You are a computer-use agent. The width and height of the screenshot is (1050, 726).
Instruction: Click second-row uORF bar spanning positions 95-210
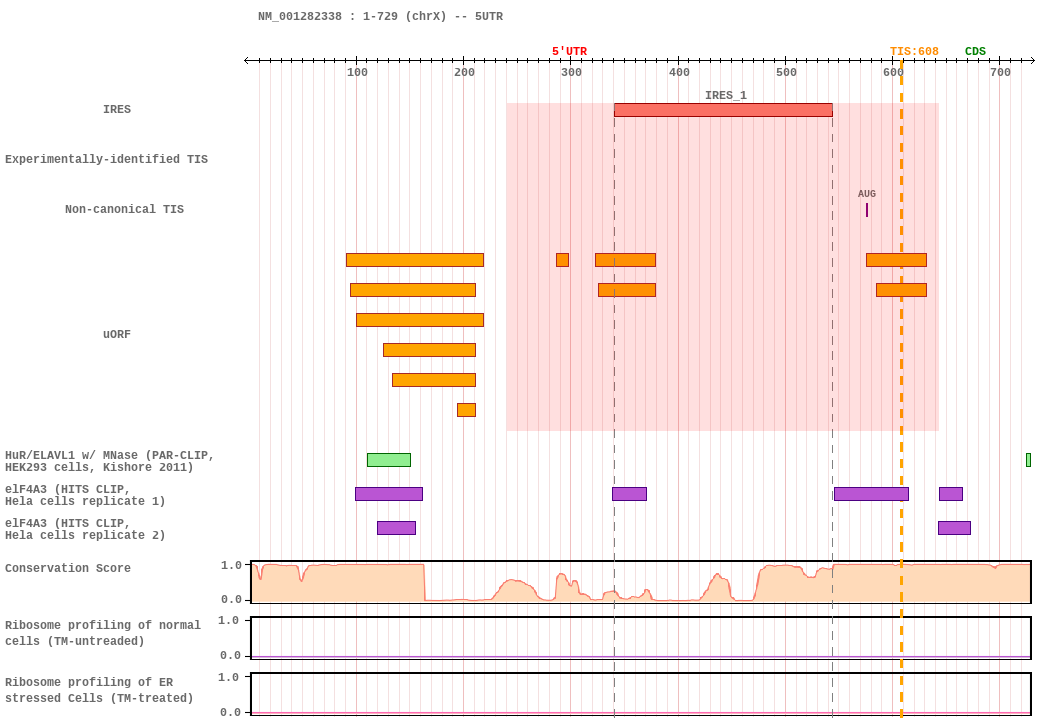[x=413, y=290]
